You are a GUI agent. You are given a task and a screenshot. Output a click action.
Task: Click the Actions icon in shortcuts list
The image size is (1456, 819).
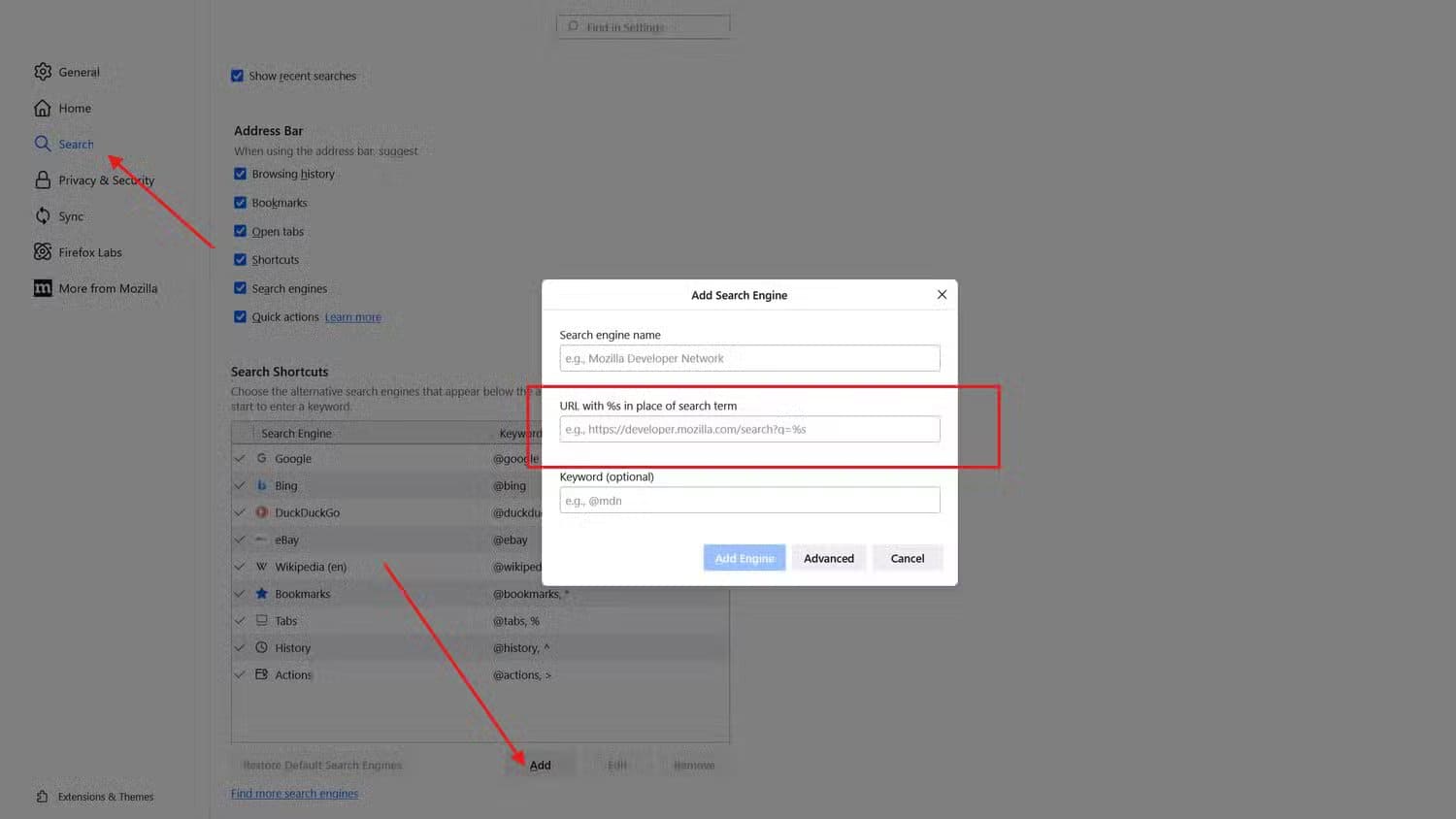point(261,674)
